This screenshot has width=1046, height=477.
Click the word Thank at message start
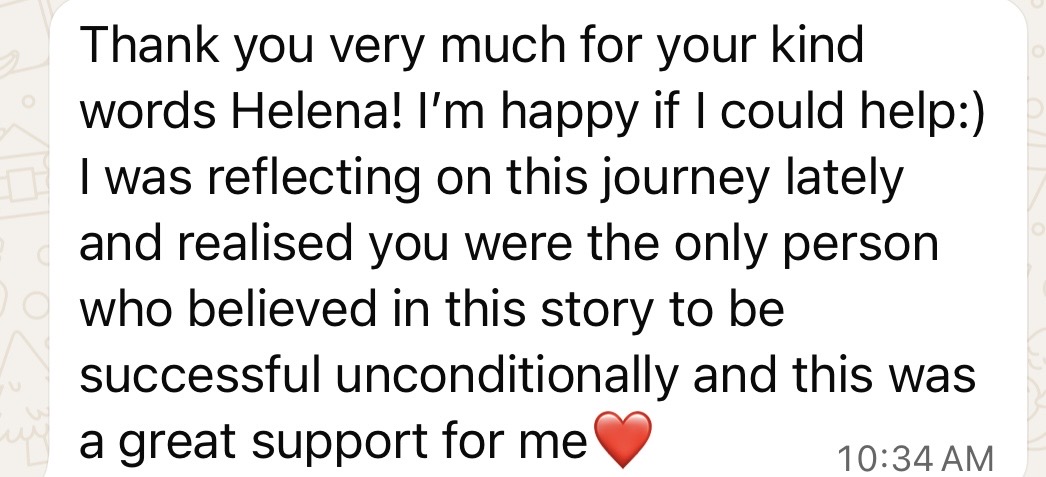point(151,45)
